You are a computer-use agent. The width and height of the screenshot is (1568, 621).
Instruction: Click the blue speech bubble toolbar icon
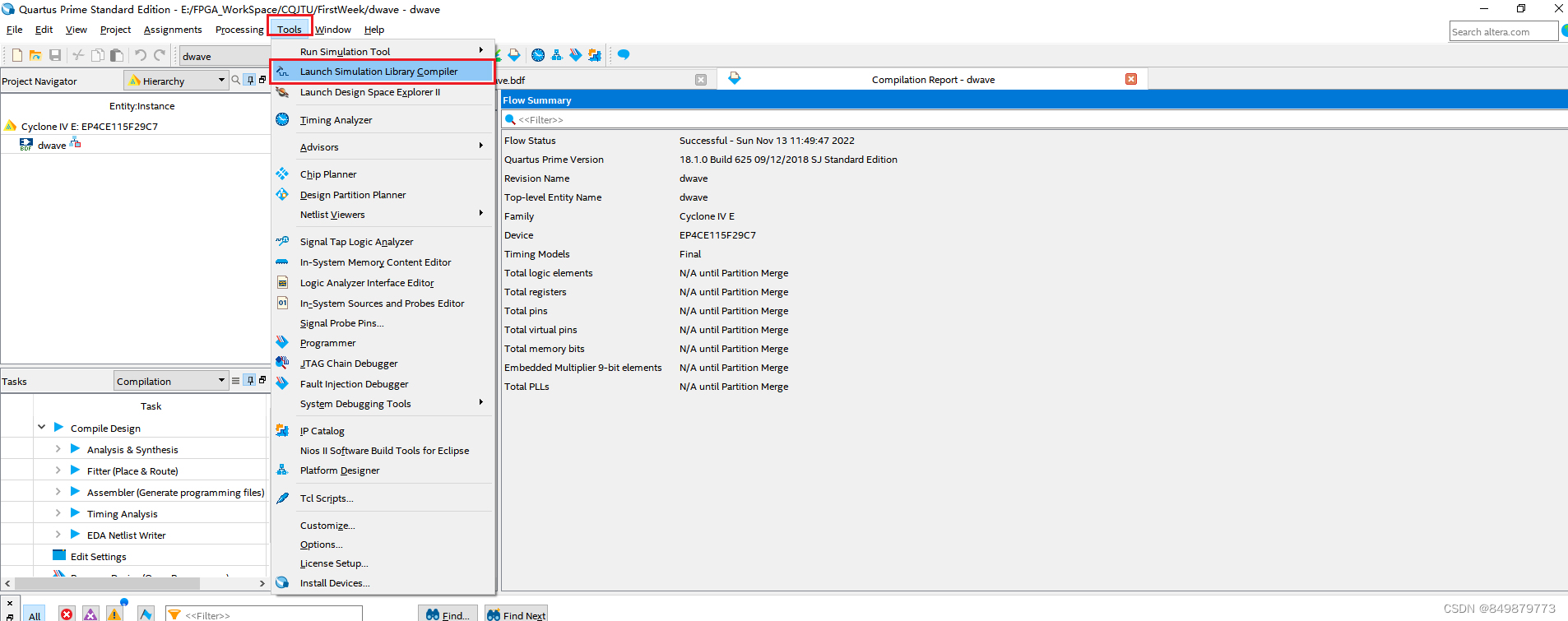point(624,55)
